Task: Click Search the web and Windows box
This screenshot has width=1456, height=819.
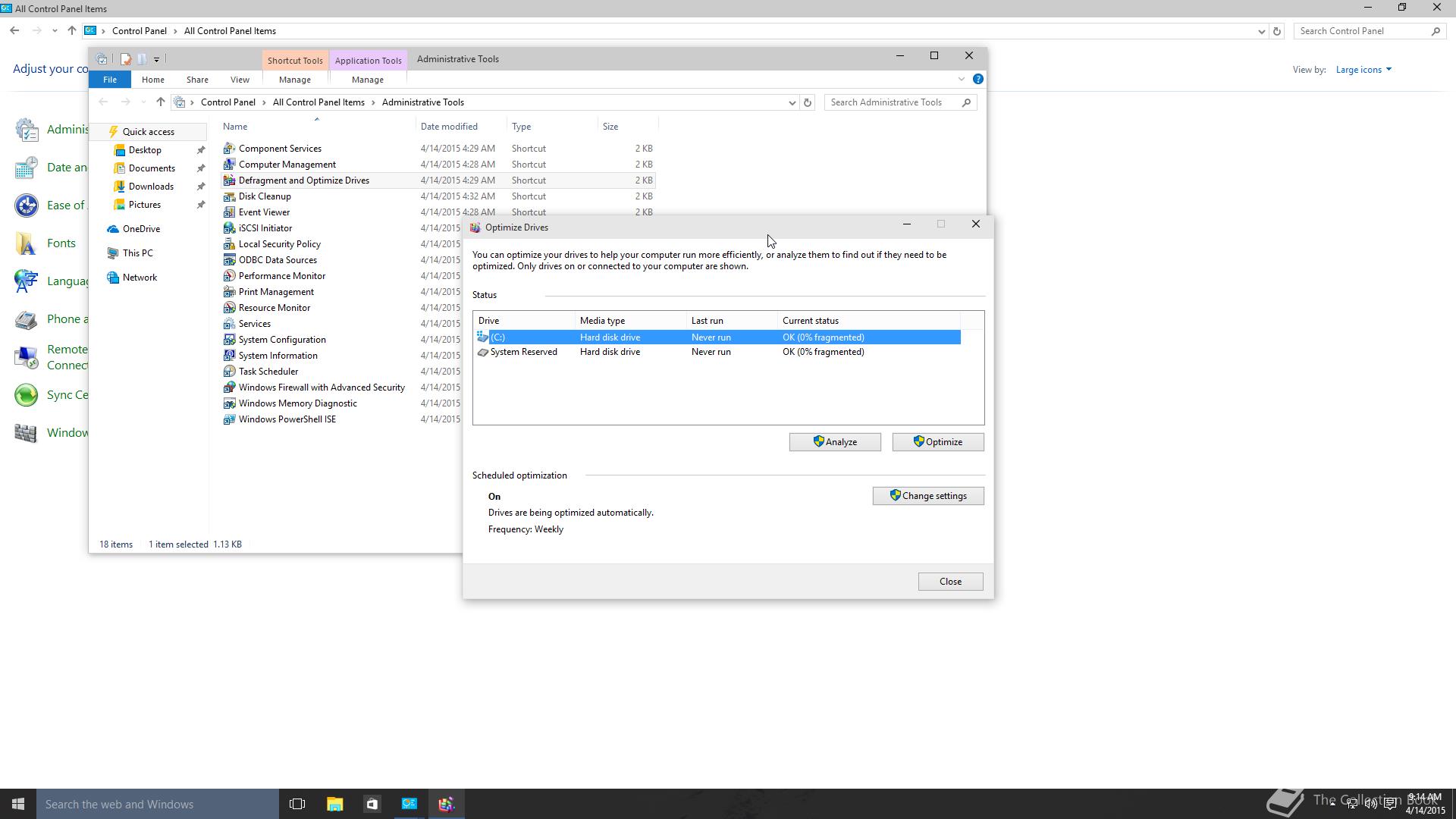Action: [x=158, y=804]
